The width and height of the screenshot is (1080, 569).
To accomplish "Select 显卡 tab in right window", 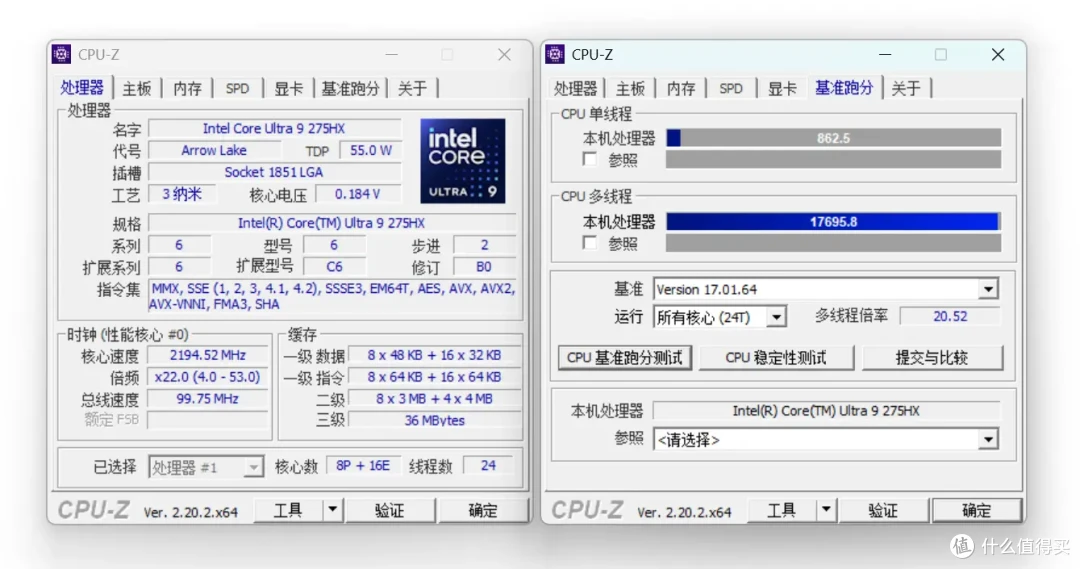I will (782, 89).
